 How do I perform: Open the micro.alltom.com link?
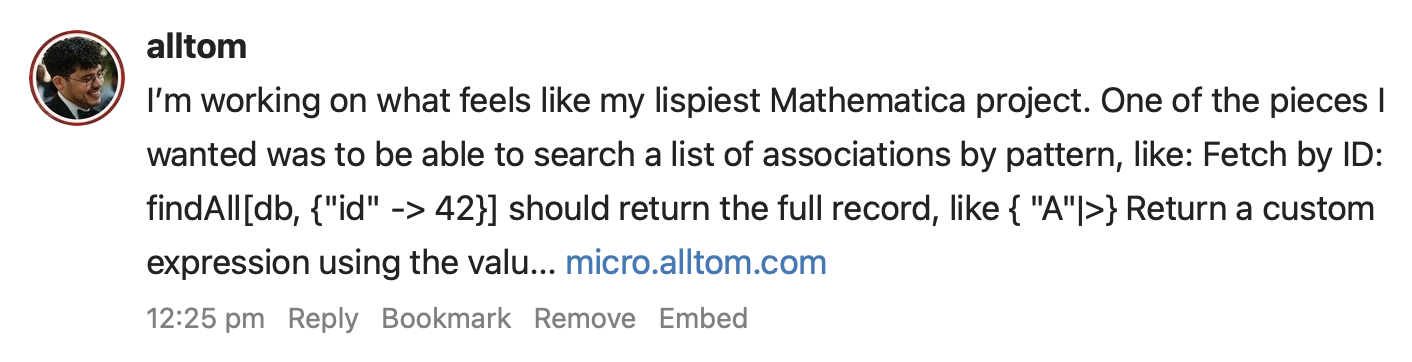tap(696, 263)
